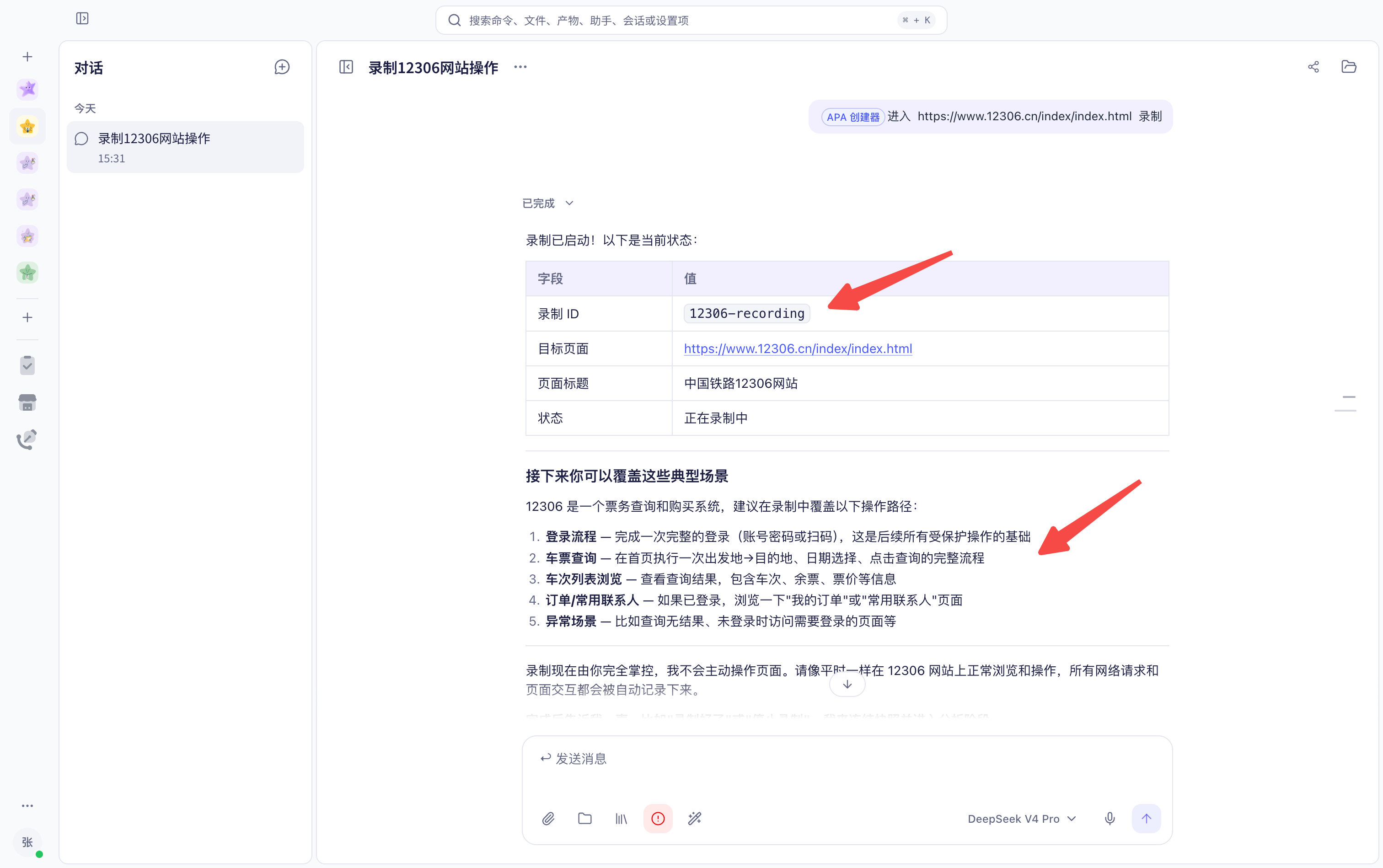The image size is (1383, 868).
Task: Send the message with the up-arrow button
Action: pos(1146,819)
